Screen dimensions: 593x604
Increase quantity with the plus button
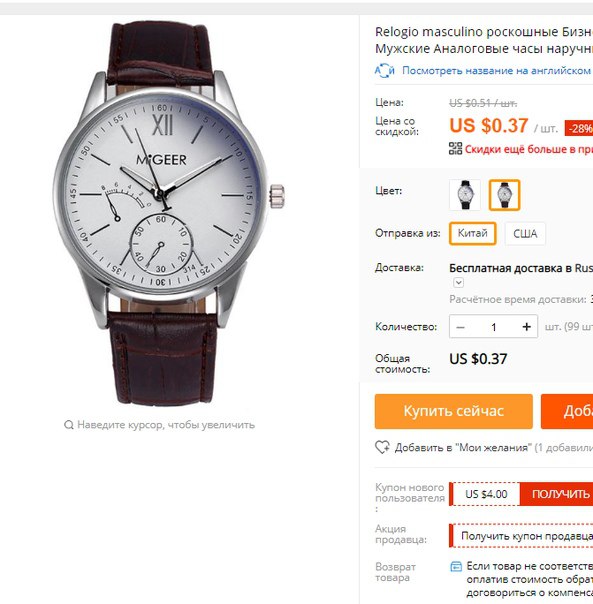pyautogui.click(x=526, y=327)
